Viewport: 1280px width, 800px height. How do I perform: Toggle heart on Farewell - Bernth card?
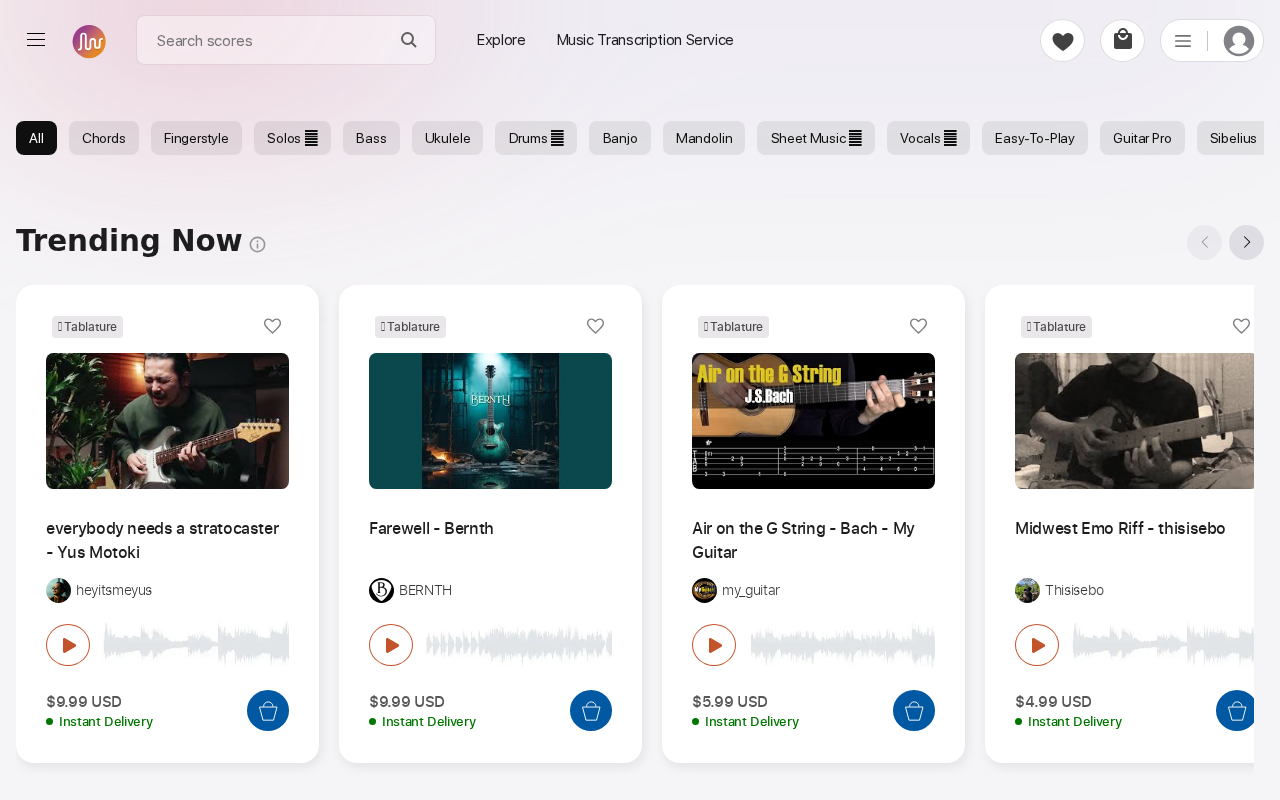coord(595,326)
